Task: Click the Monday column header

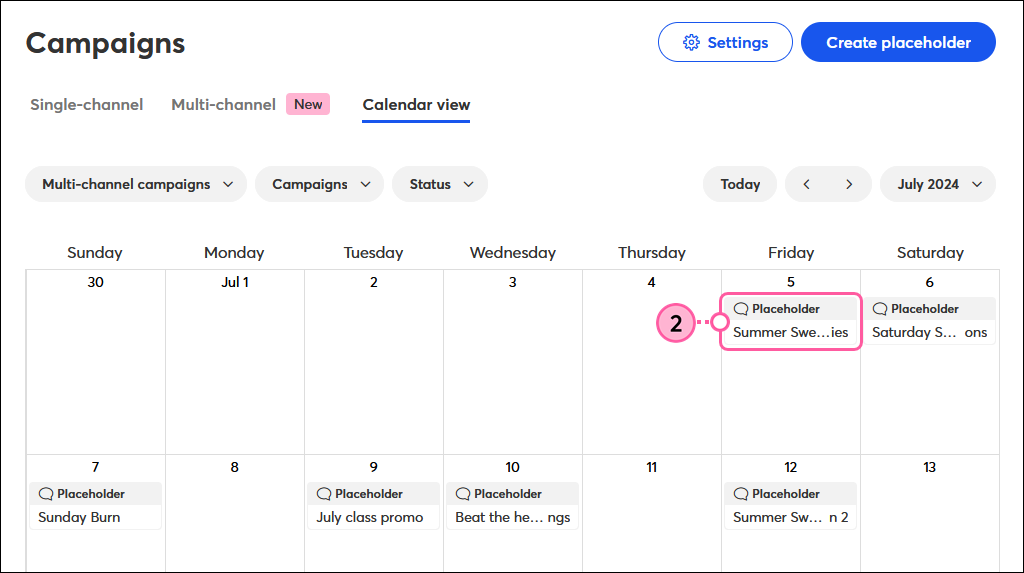Action: (234, 252)
